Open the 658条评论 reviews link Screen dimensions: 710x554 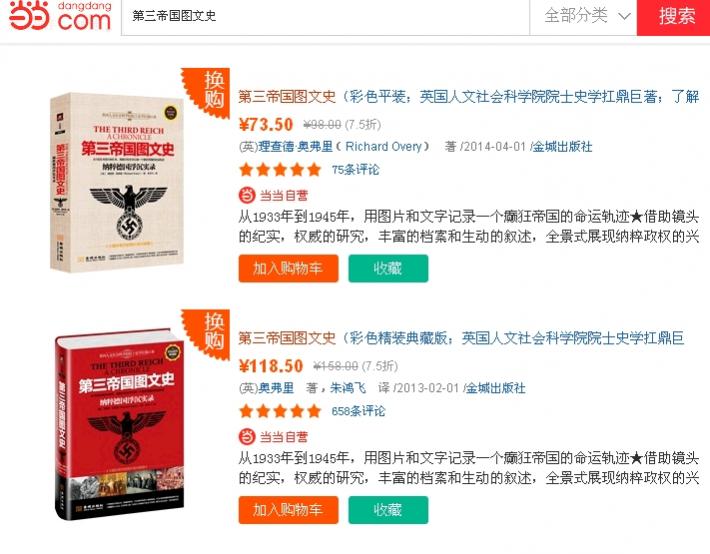click(x=358, y=411)
